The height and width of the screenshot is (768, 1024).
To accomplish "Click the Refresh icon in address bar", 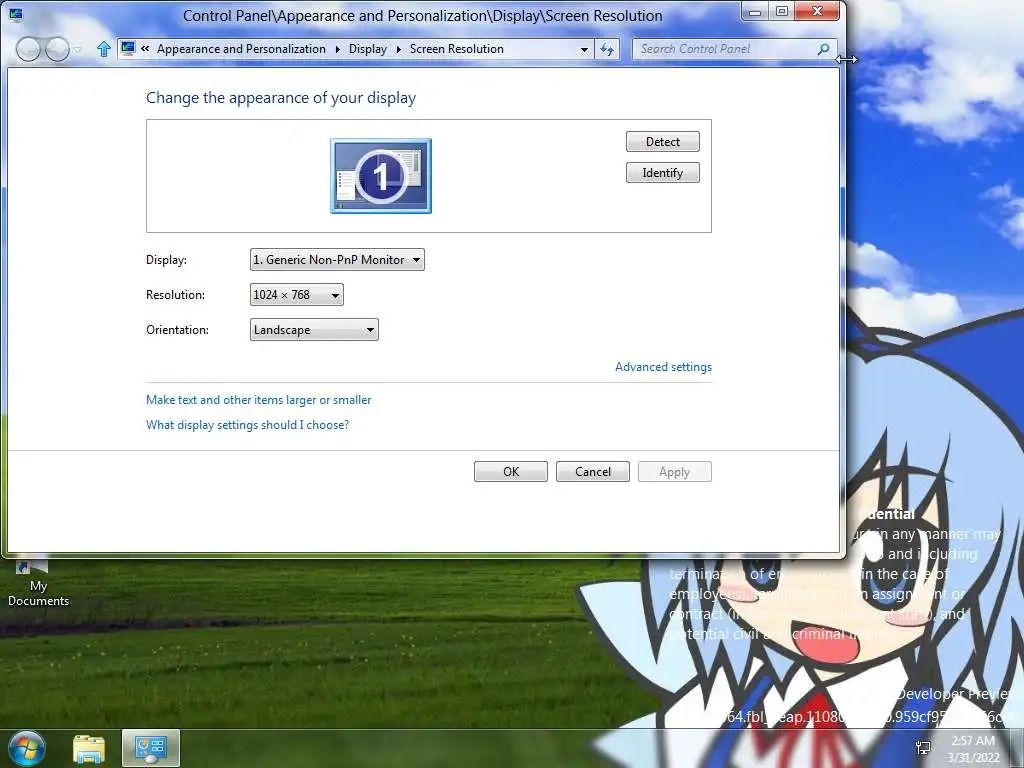I will (x=607, y=50).
